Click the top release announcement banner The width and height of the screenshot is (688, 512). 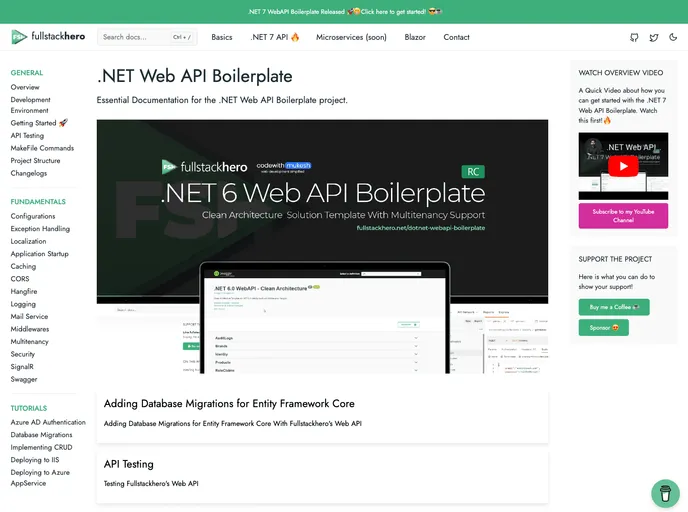pos(344,11)
